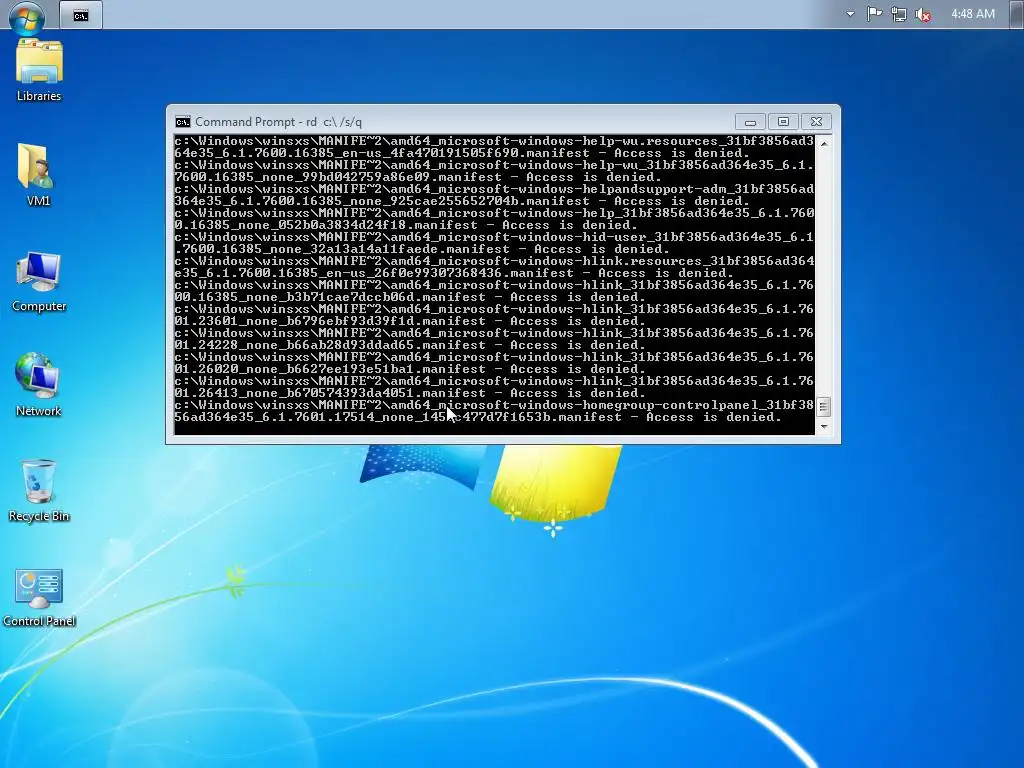Screen dimensions: 1024x768
Task: Click the line containing help-wu.resources
Action: [x=494, y=141]
